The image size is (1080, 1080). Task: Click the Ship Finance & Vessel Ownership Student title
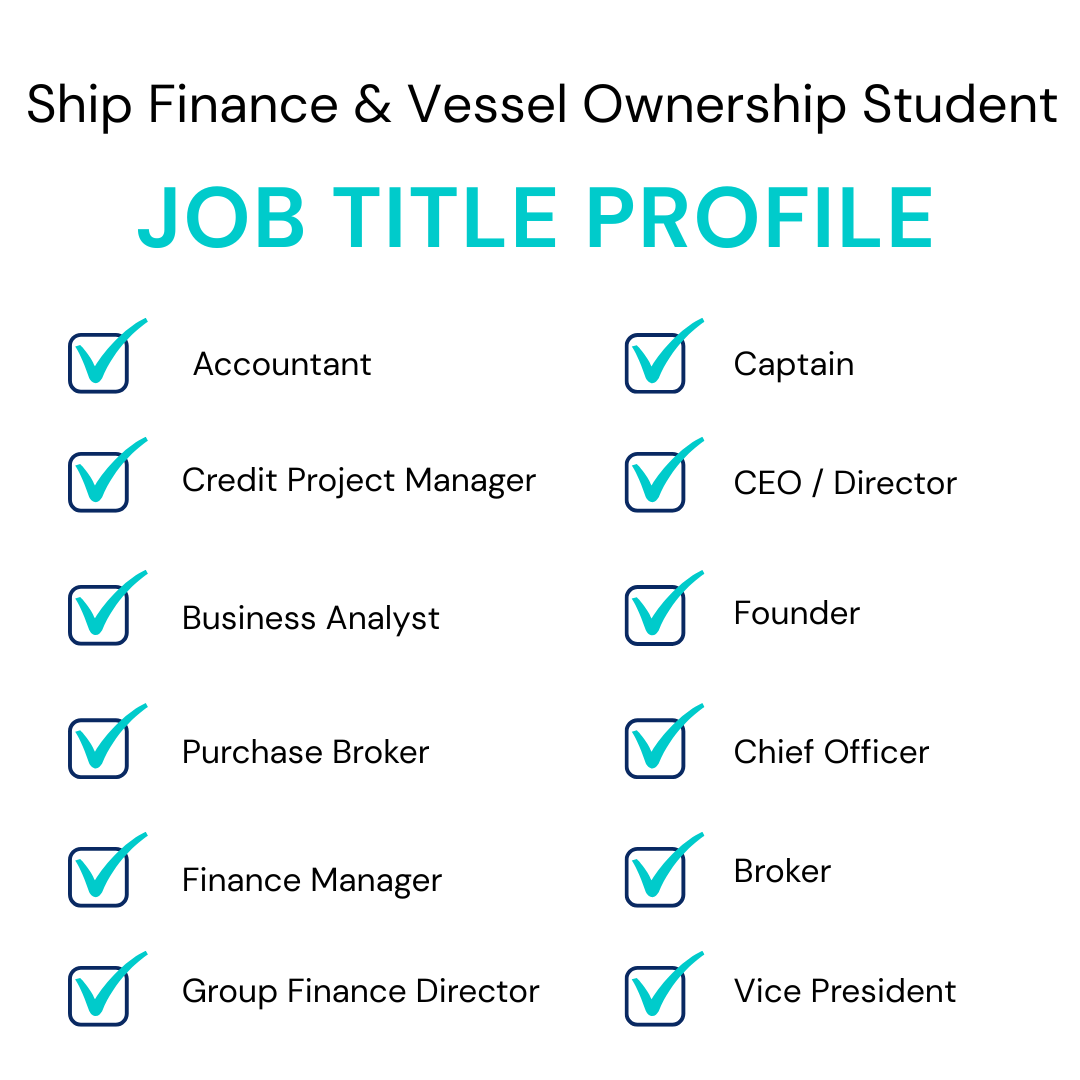pos(541,106)
